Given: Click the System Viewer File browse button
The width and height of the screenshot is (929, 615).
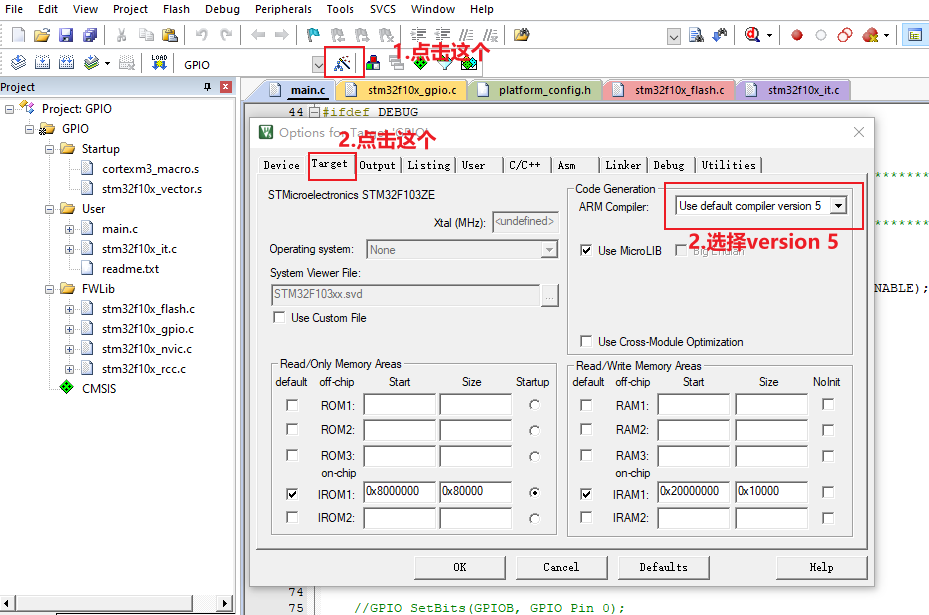Looking at the screenshot, I should [549, 295].
